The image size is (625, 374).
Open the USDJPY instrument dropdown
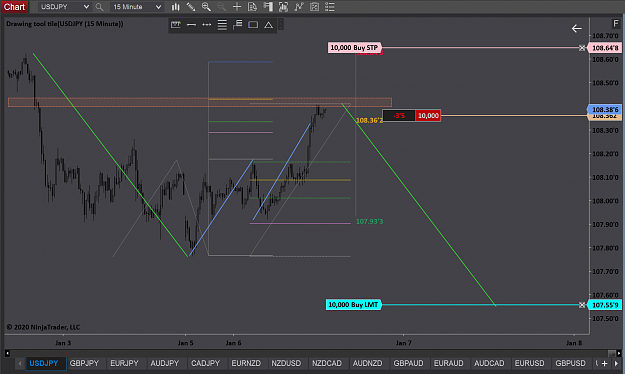tap(65, 7)
